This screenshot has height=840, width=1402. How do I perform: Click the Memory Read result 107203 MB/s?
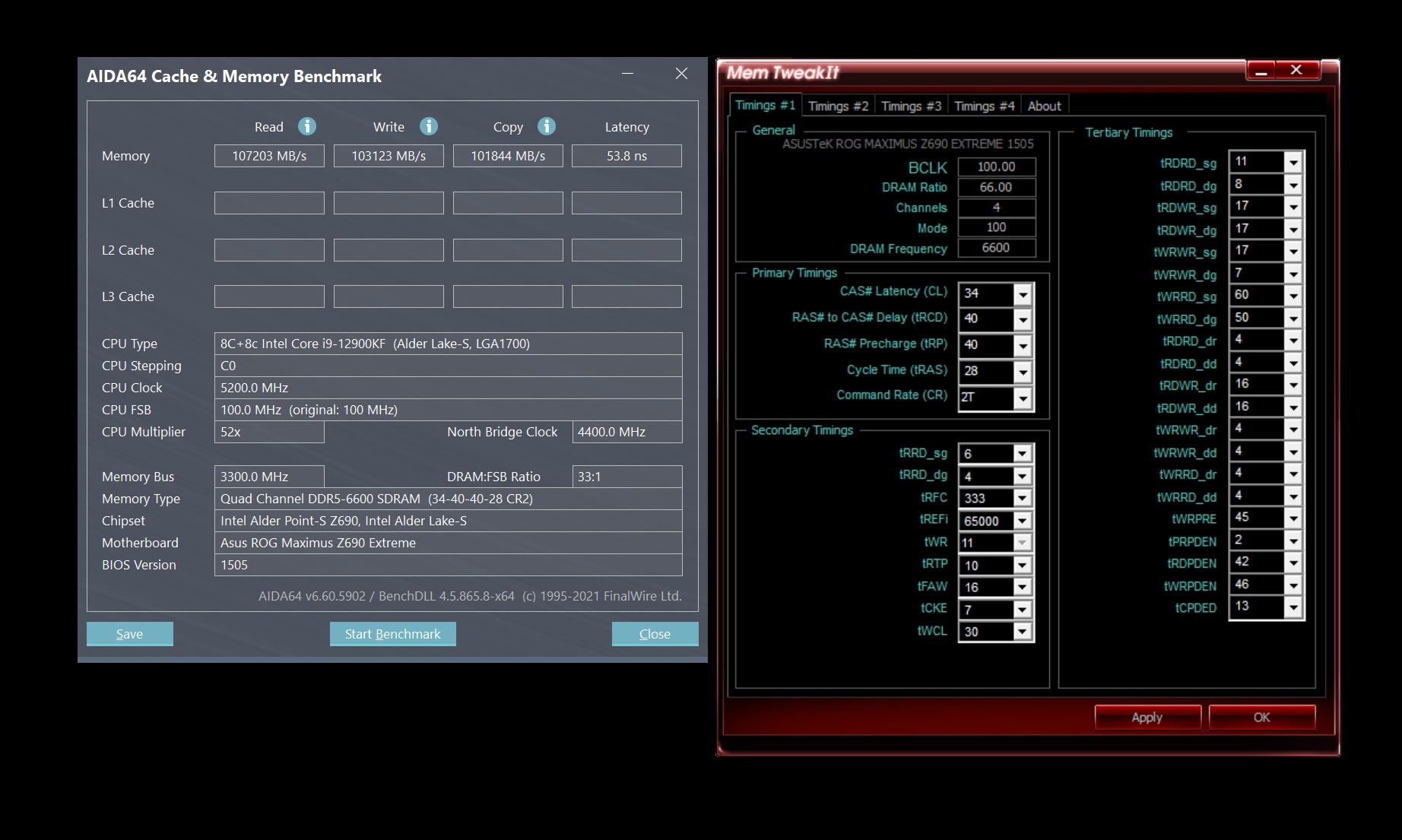269,156
